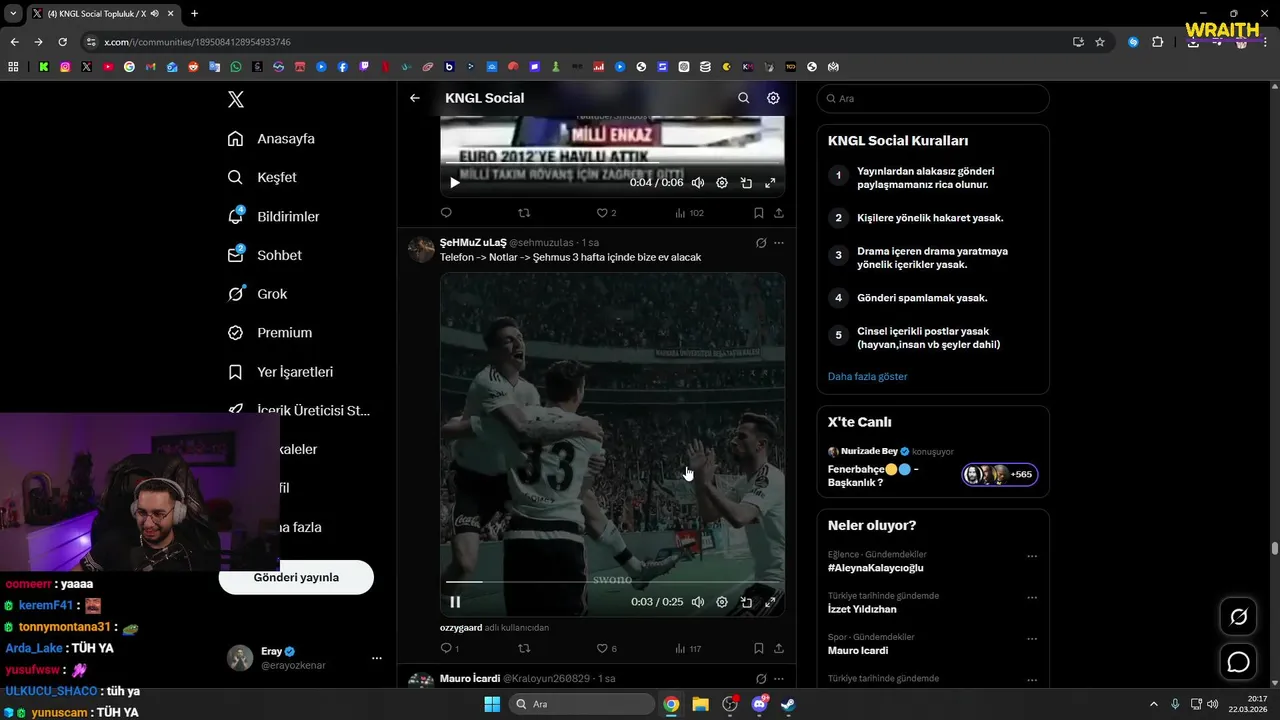1280x720 pixels.
Task: Open video settings on the Beşiktaş clip
Action: click(x=722, y=602)
